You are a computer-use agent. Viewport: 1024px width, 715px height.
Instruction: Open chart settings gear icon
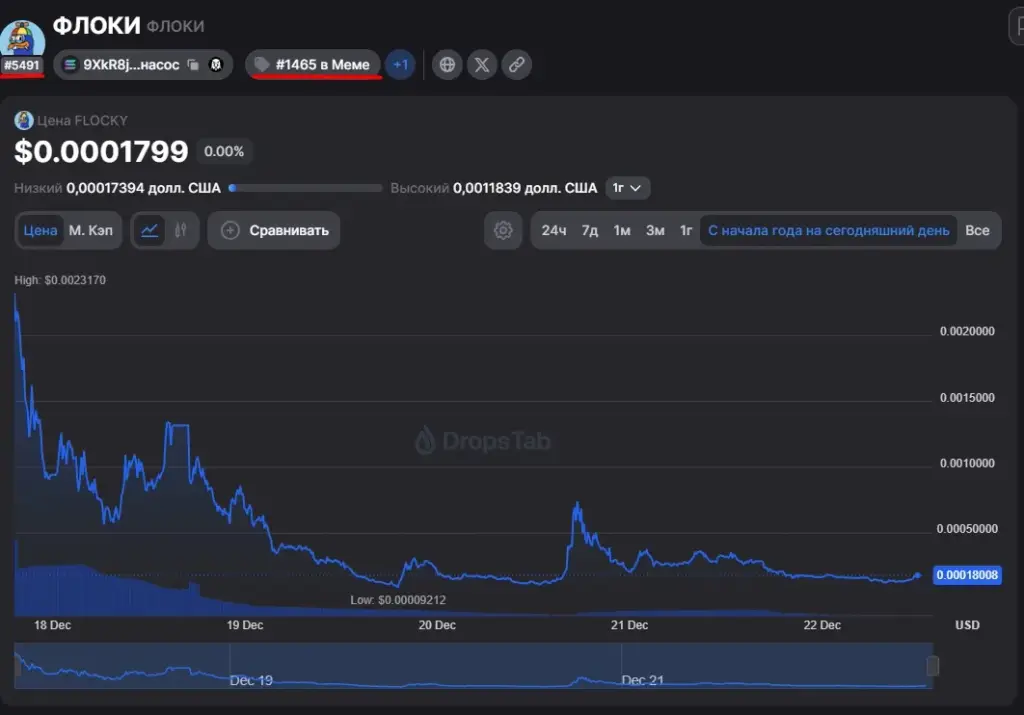[503, 230]
